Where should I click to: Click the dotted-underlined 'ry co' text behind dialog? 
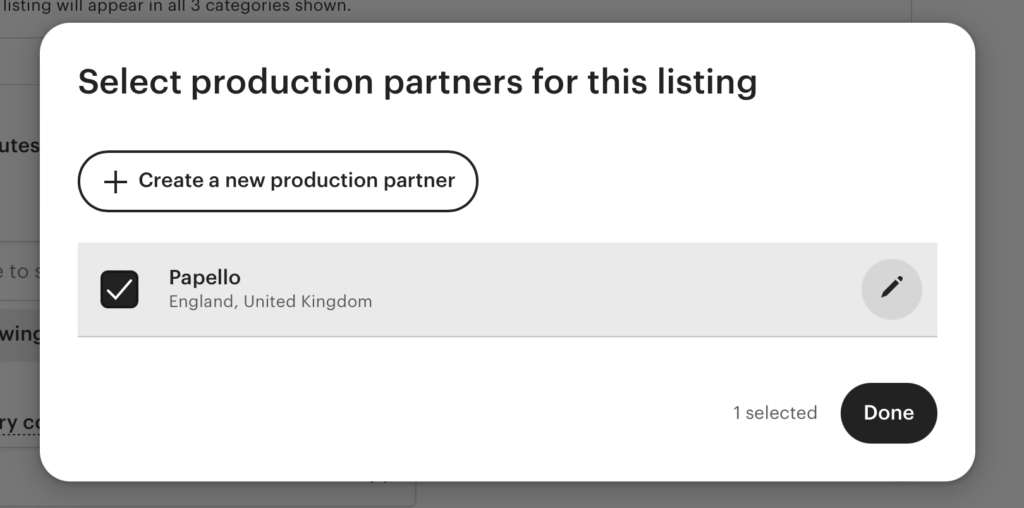click(x=20, y=423)
